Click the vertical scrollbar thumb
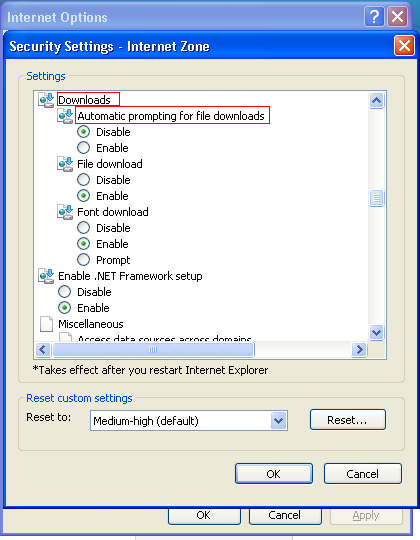Viewport: 420px width, 540px height. coord(376,198)
